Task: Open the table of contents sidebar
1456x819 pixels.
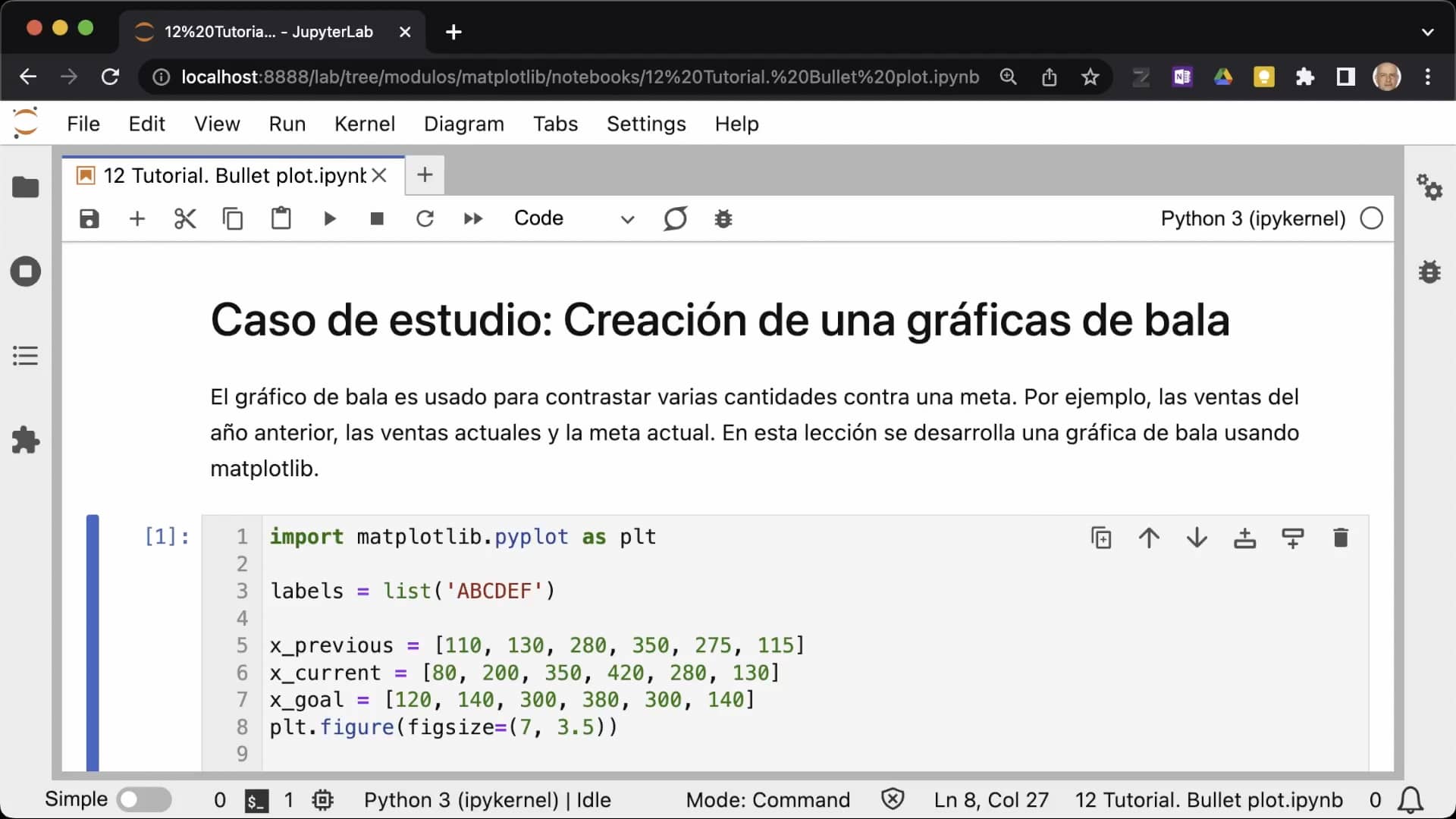Action: coord(26,356)
